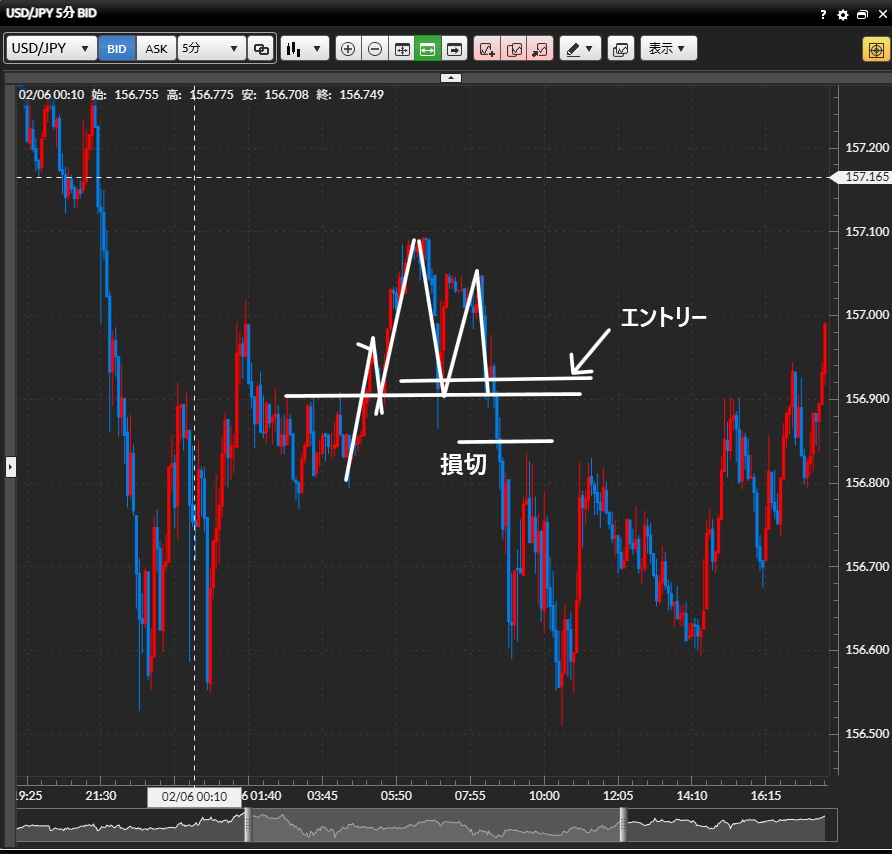892x854 pixels.
Task: Switch price display to BID
Action: pos(117,48)
